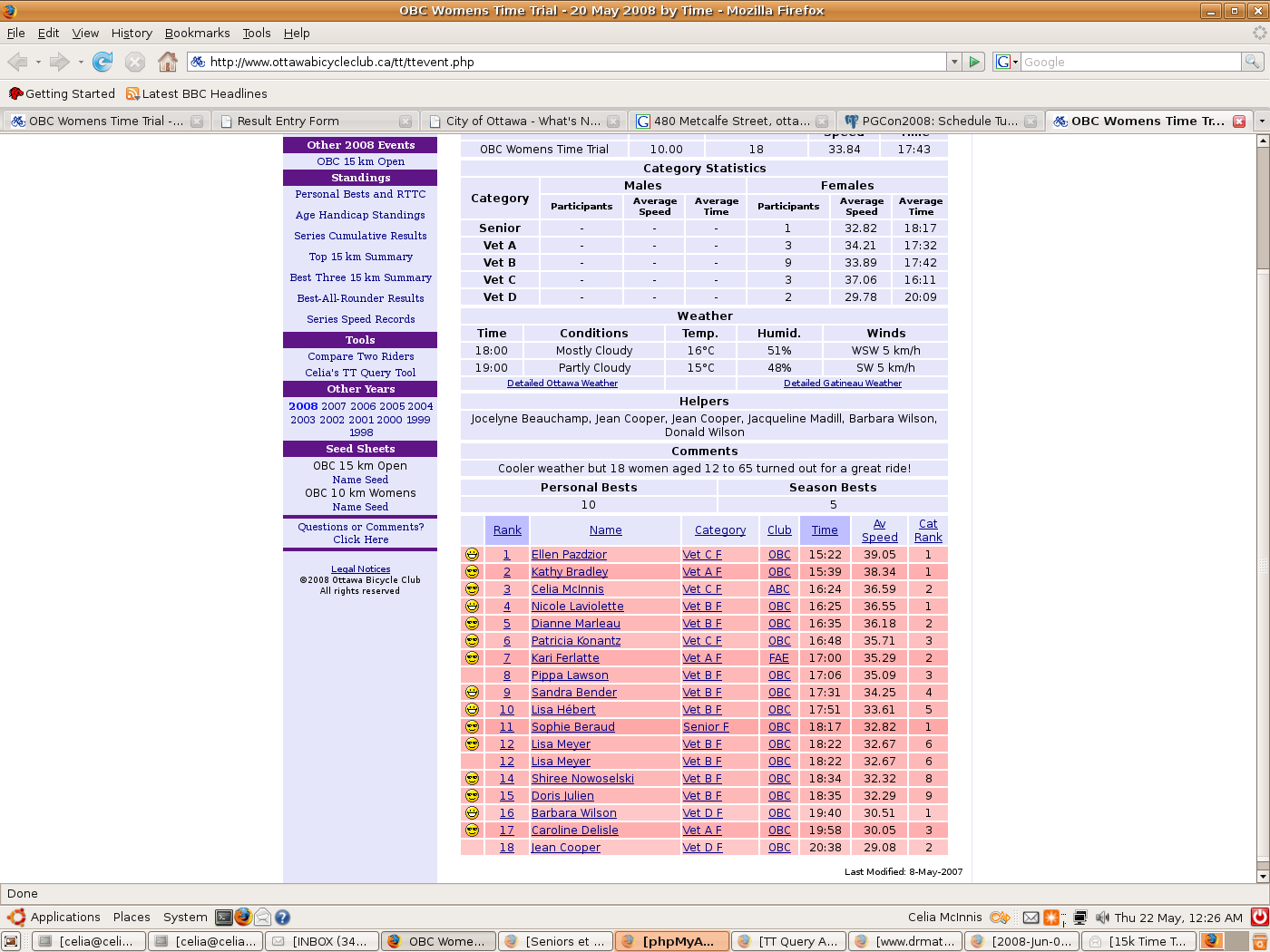Image resolution: width=1270 pixels, height=952 pixels.
Task: Open the Age Handicap Standings link
Action: pyautogui.click(x=360, y=215)
